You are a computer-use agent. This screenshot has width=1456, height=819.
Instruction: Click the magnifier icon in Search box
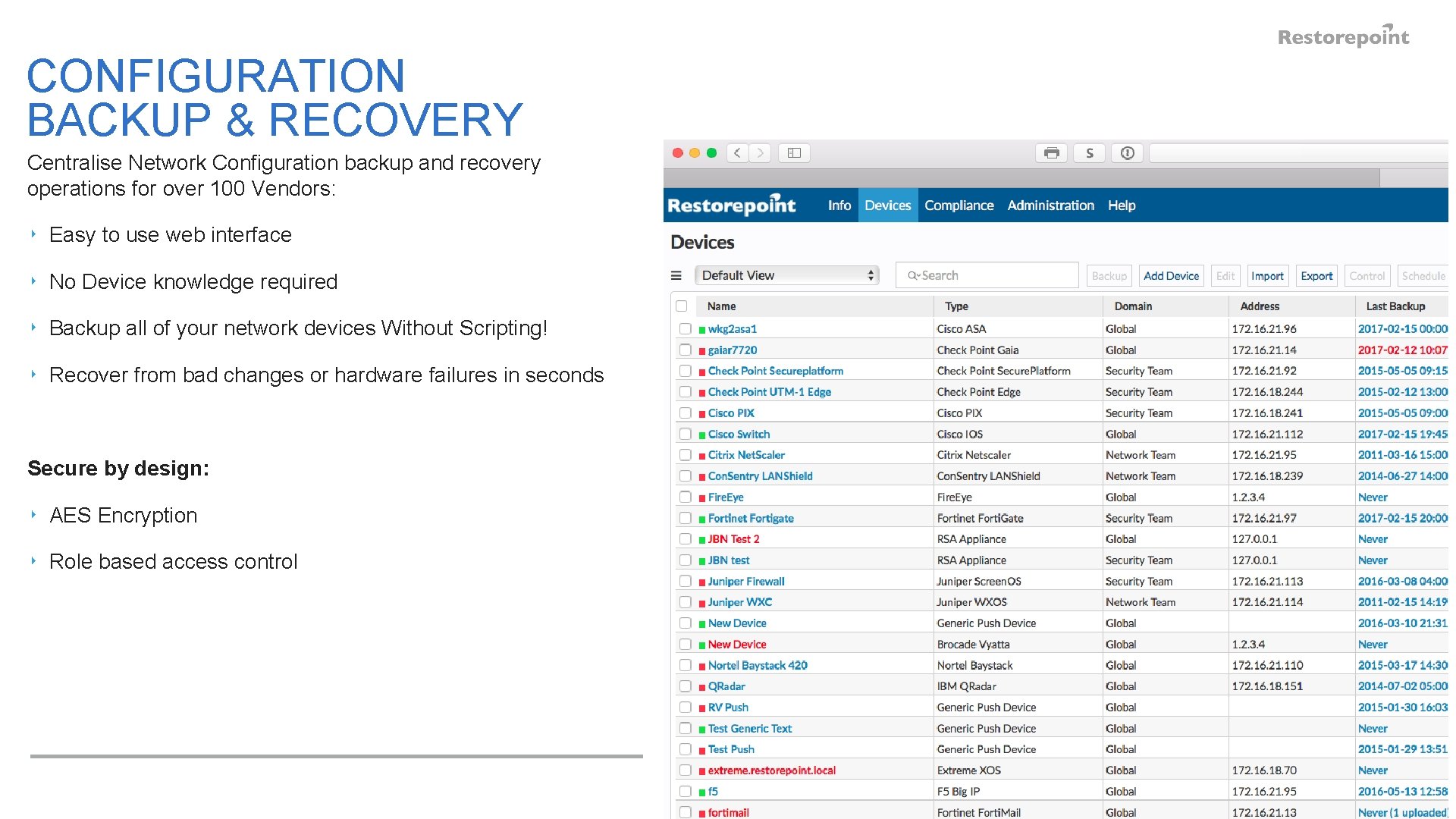(x=913, y=276)
